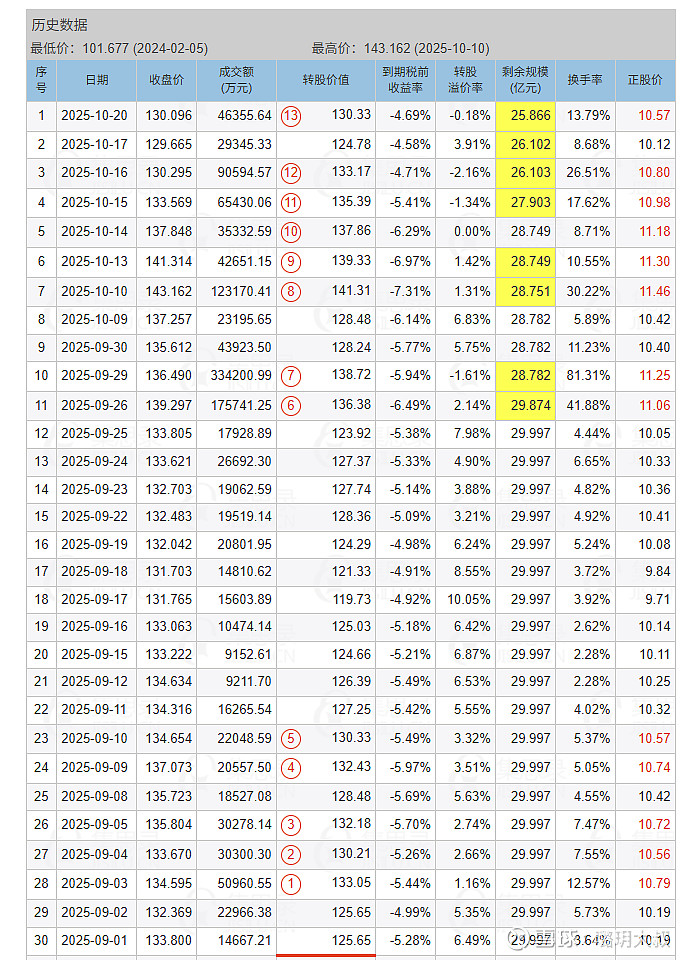690x960 pixels.
Task: Click the circled number 8 marker
Action: coord(291,291)
